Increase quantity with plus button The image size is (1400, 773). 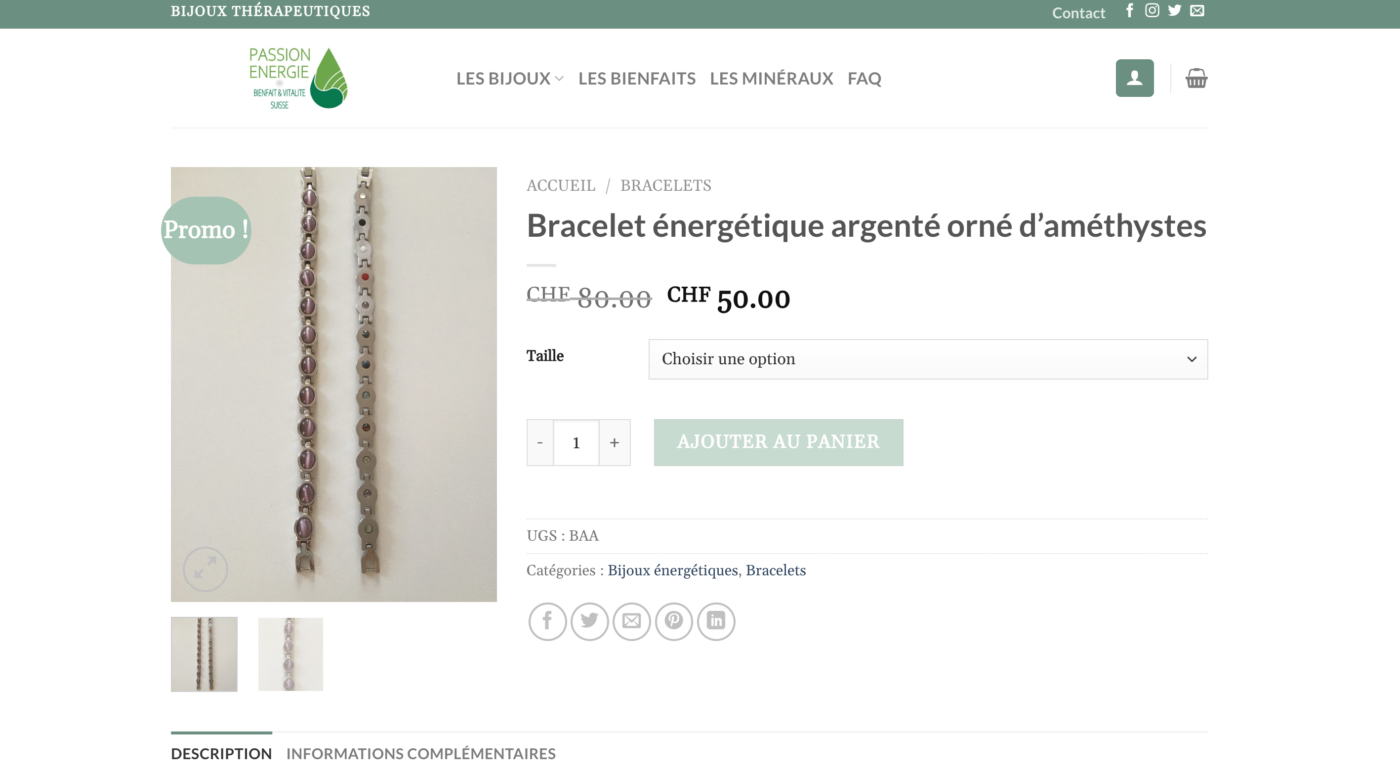point(614,442)
